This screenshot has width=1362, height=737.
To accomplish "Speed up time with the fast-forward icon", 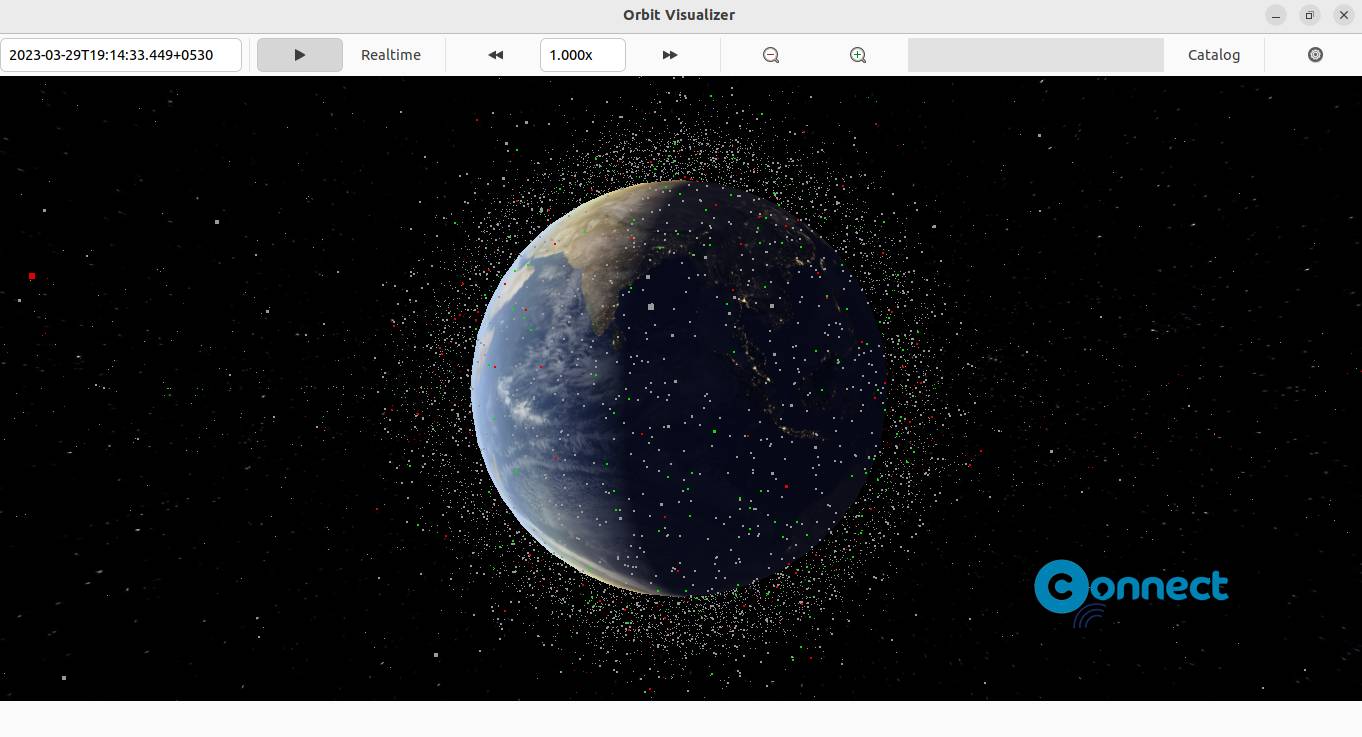I will (x=670, y=55).
